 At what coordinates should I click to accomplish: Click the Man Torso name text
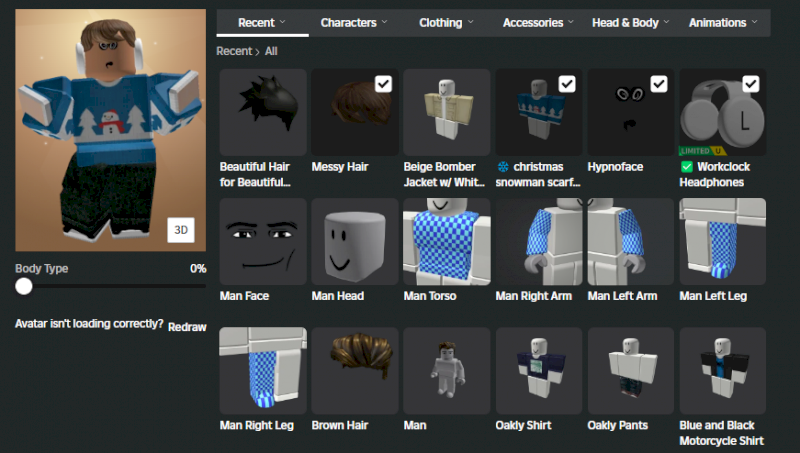click(430, 296)
